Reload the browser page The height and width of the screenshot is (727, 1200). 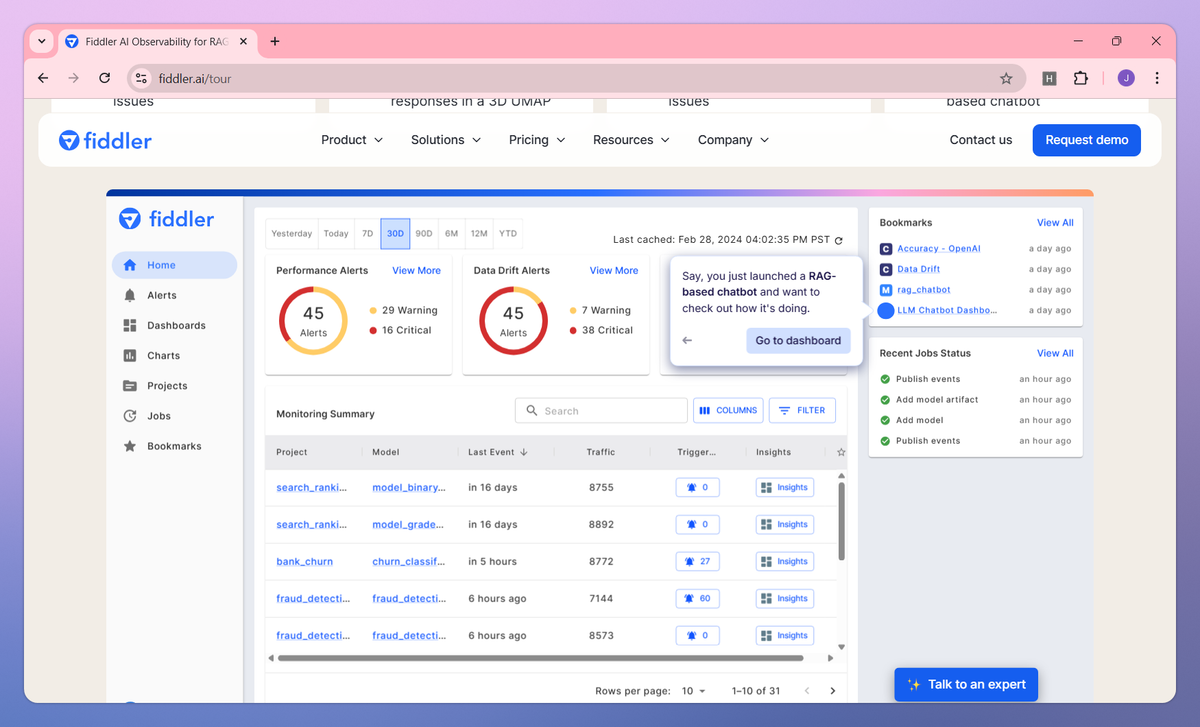(104, 78)
